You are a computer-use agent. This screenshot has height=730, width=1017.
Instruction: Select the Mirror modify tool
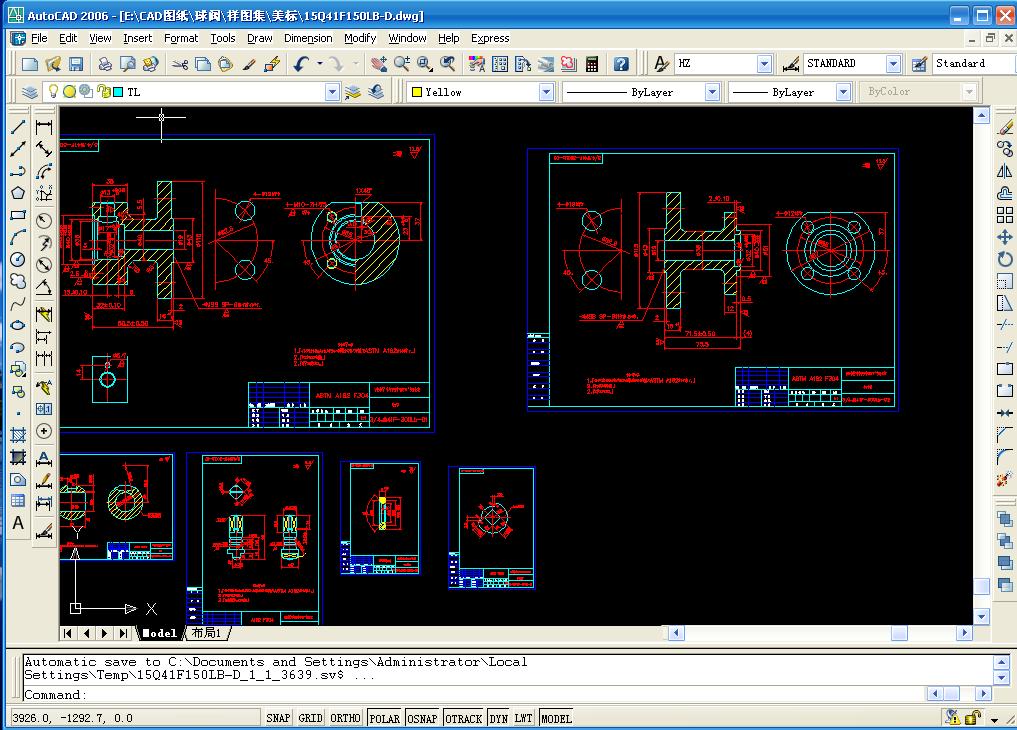[x=1005, y=171]
